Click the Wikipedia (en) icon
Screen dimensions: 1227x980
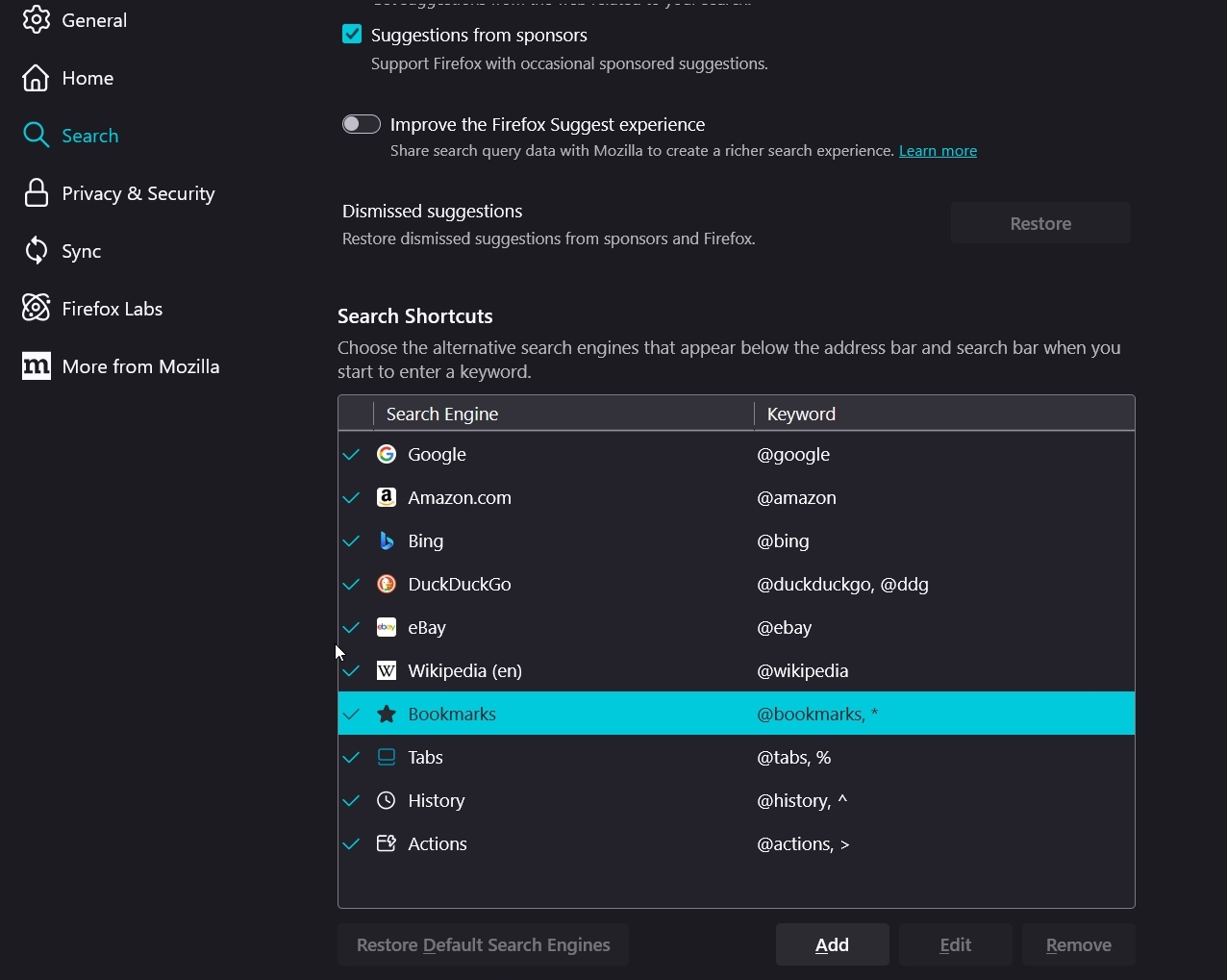[x=387, y=670]
